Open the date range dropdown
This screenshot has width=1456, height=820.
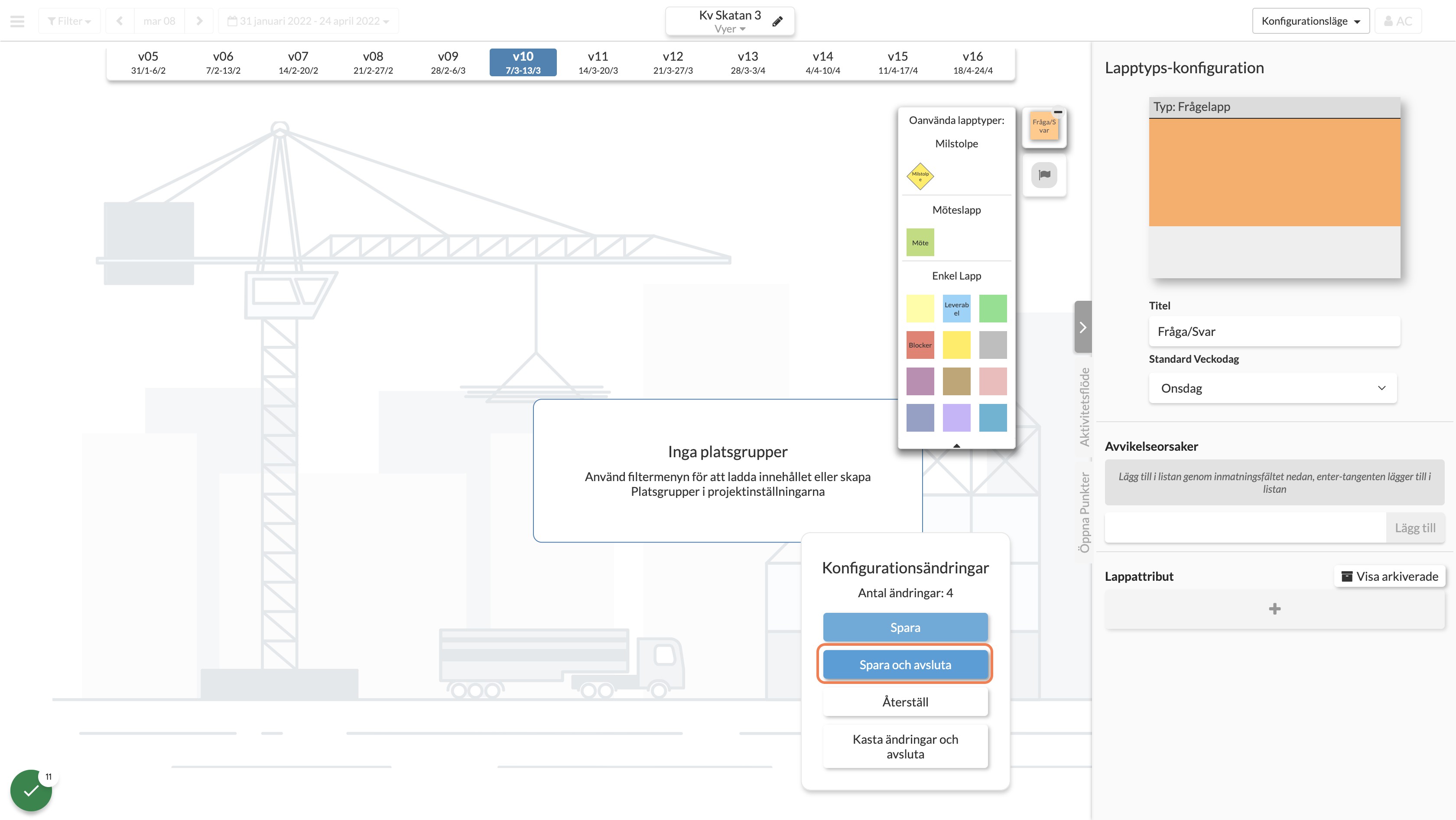[x=308, y=21]
